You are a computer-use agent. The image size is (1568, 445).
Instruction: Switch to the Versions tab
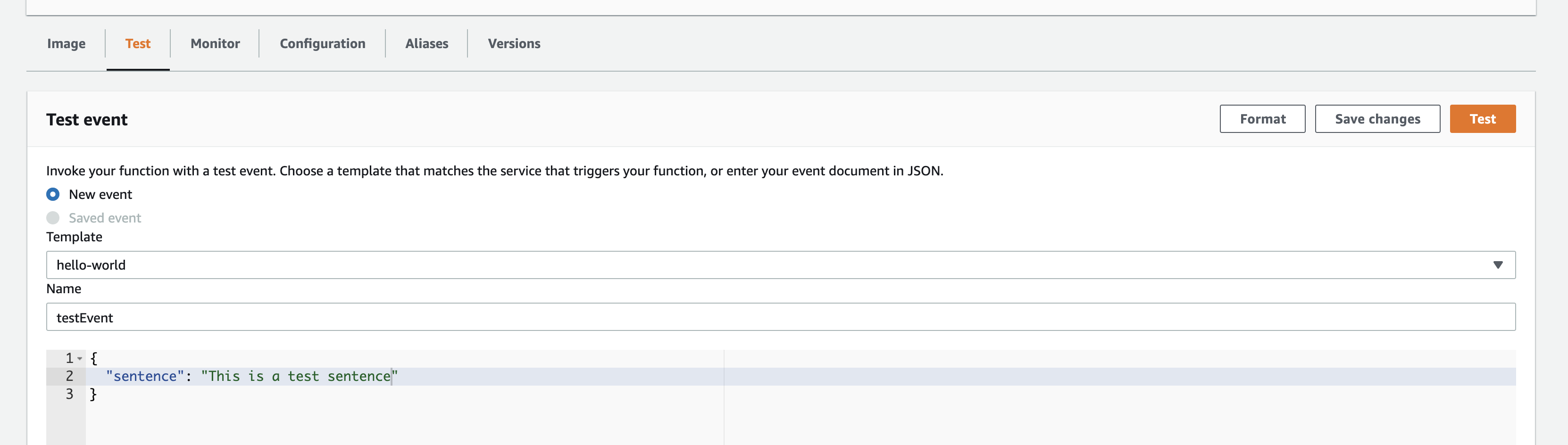point(514,44)
